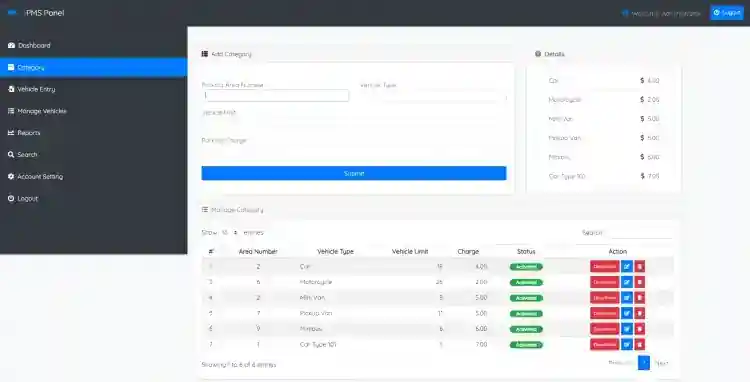Open the Vehicle Type dropdown
750x382 pixels.
pyautogui.click(x=433, y=96)
